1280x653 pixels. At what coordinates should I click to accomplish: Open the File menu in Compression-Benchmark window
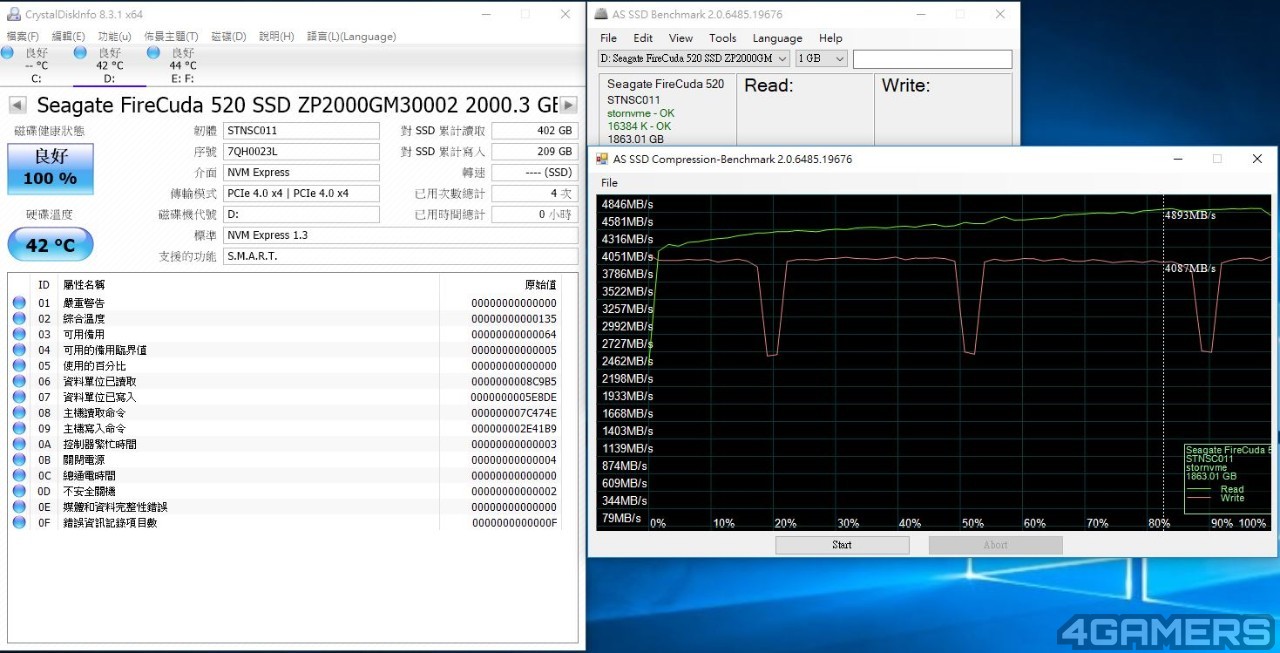pos(609,183)
